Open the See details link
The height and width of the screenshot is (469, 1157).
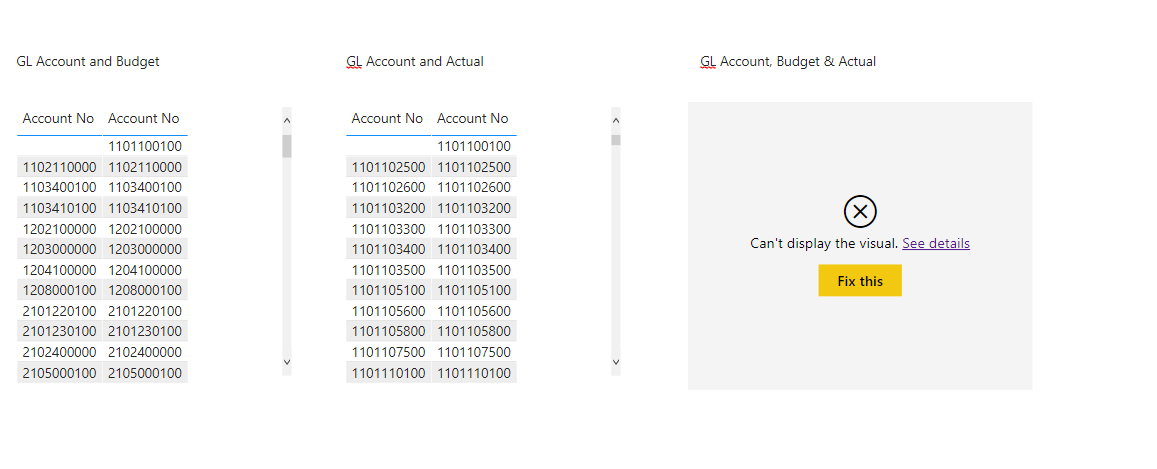936,243
